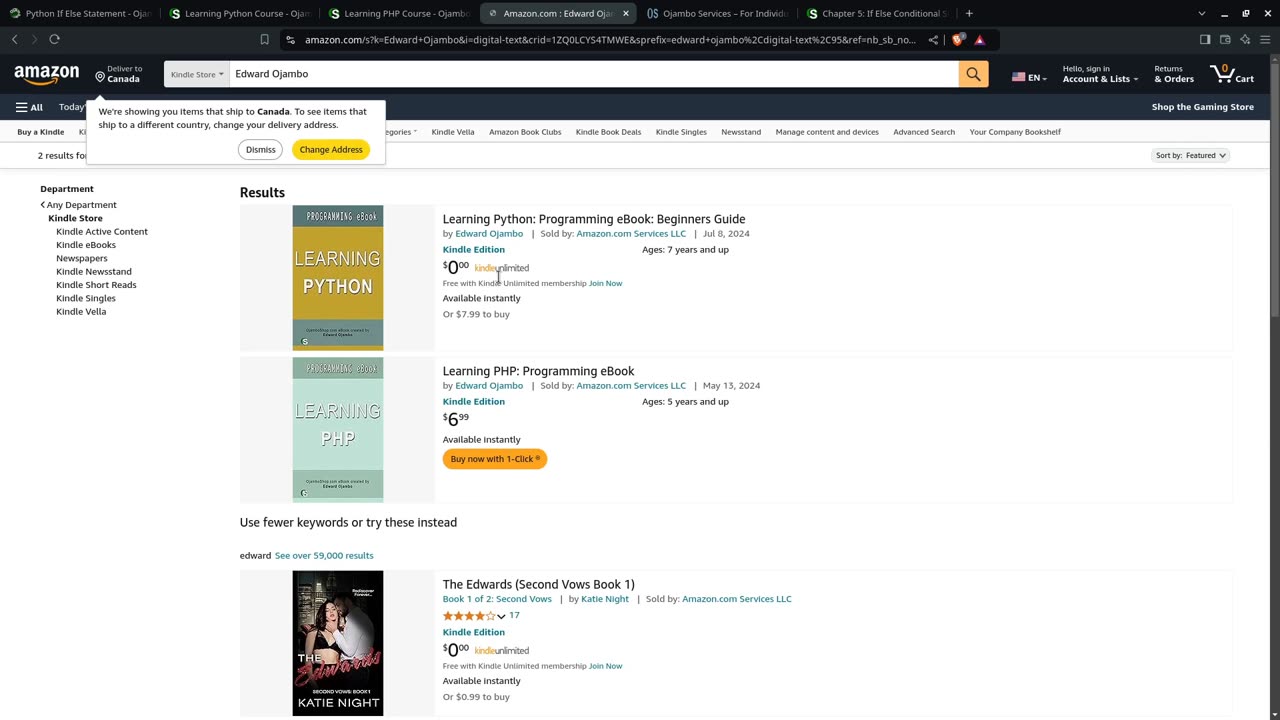Image resolution: width=1280 pixels, height=720 pixels.
Task: Open the Learning Python book cover
Action: 337,278
